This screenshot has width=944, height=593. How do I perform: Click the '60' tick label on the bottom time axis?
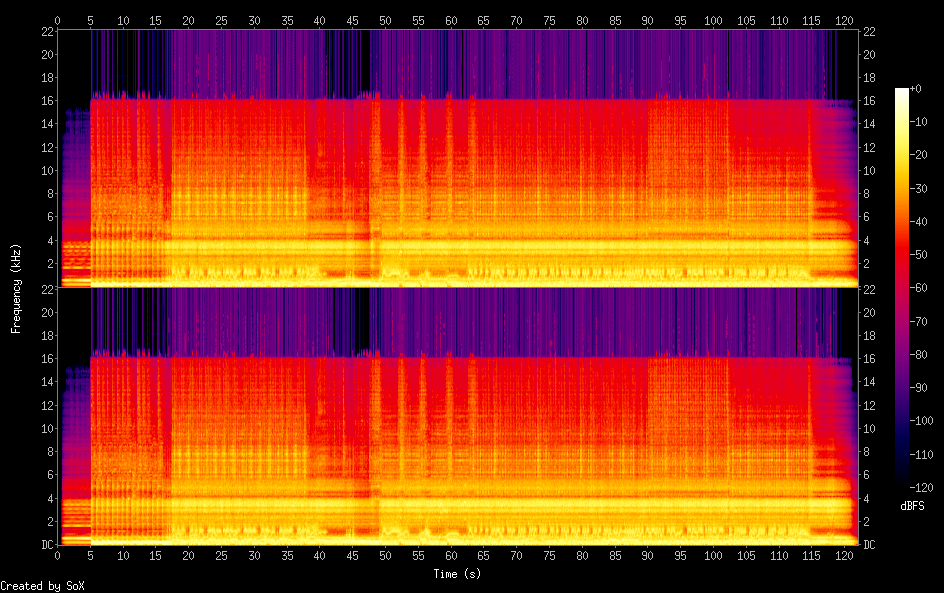(x=451, y=556)
